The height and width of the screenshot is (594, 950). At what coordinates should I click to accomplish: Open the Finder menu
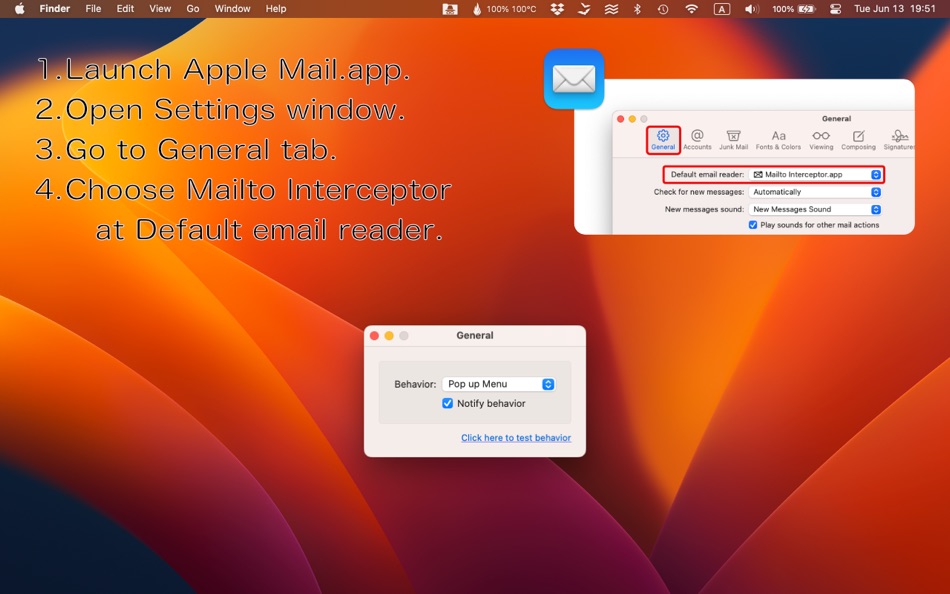[55, 8]
